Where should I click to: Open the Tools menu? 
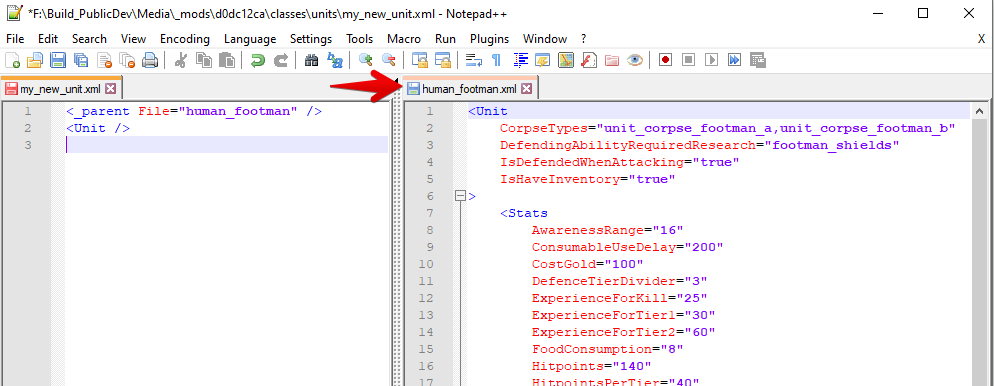[359, 39]
